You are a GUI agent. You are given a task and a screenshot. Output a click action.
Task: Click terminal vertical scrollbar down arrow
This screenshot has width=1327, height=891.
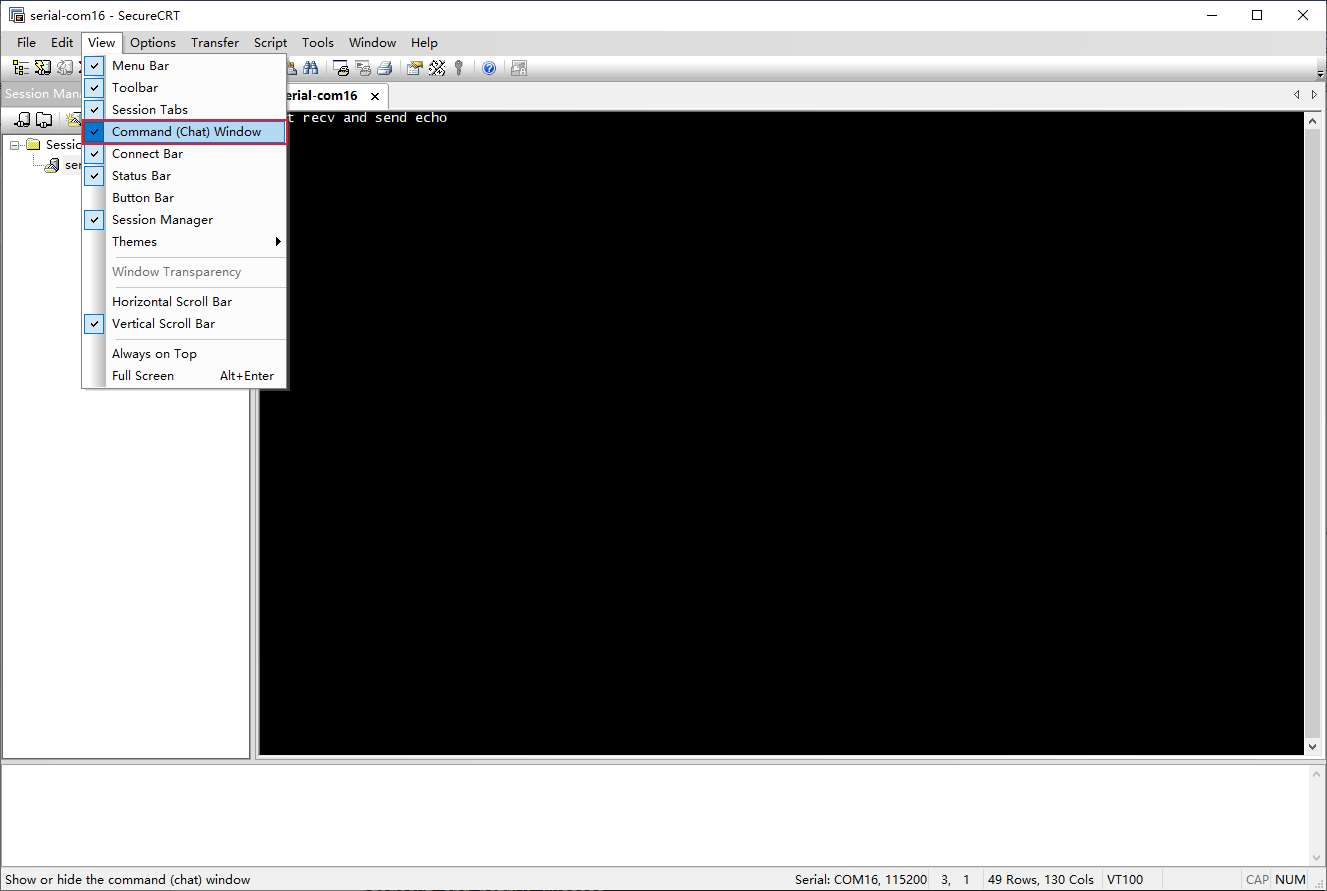tap(1313, 747)
